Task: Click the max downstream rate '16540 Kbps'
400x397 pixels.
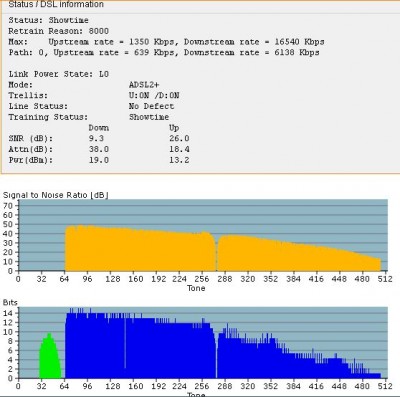Action: (x=299, y=42)
